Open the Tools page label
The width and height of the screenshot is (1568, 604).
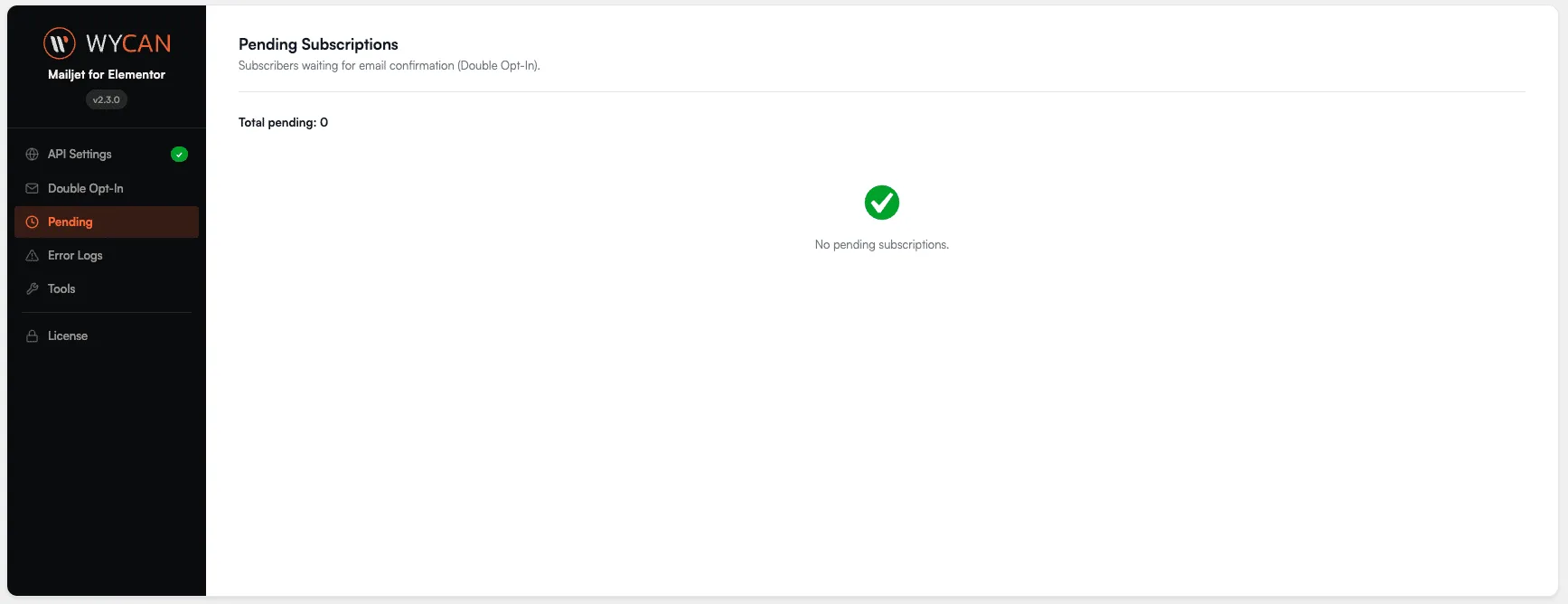[x=61, y=288]
